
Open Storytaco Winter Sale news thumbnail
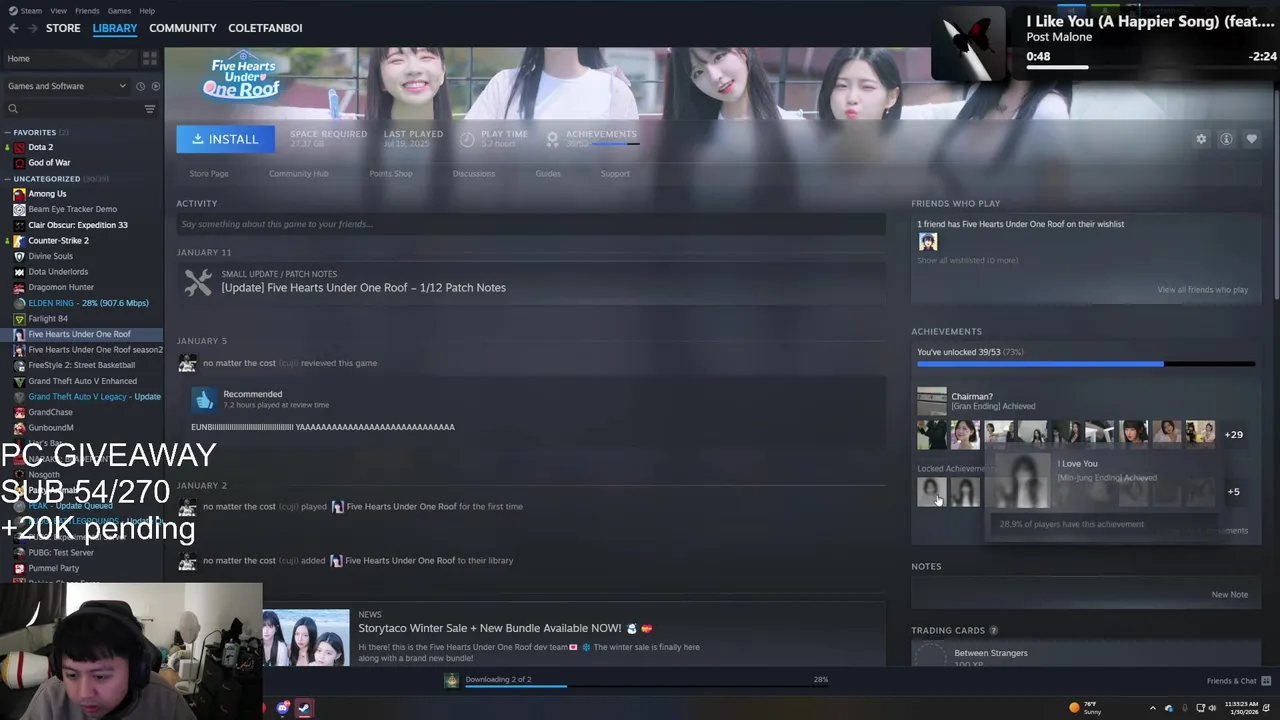pos(306,638)
